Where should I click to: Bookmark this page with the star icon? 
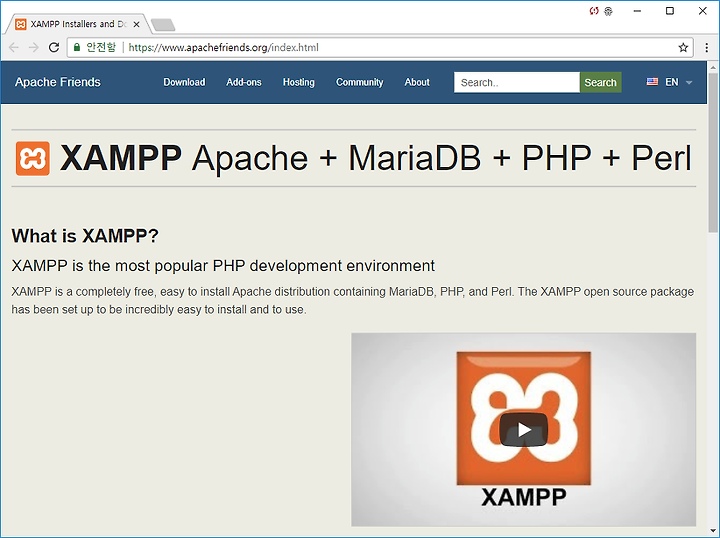point(683,47)
